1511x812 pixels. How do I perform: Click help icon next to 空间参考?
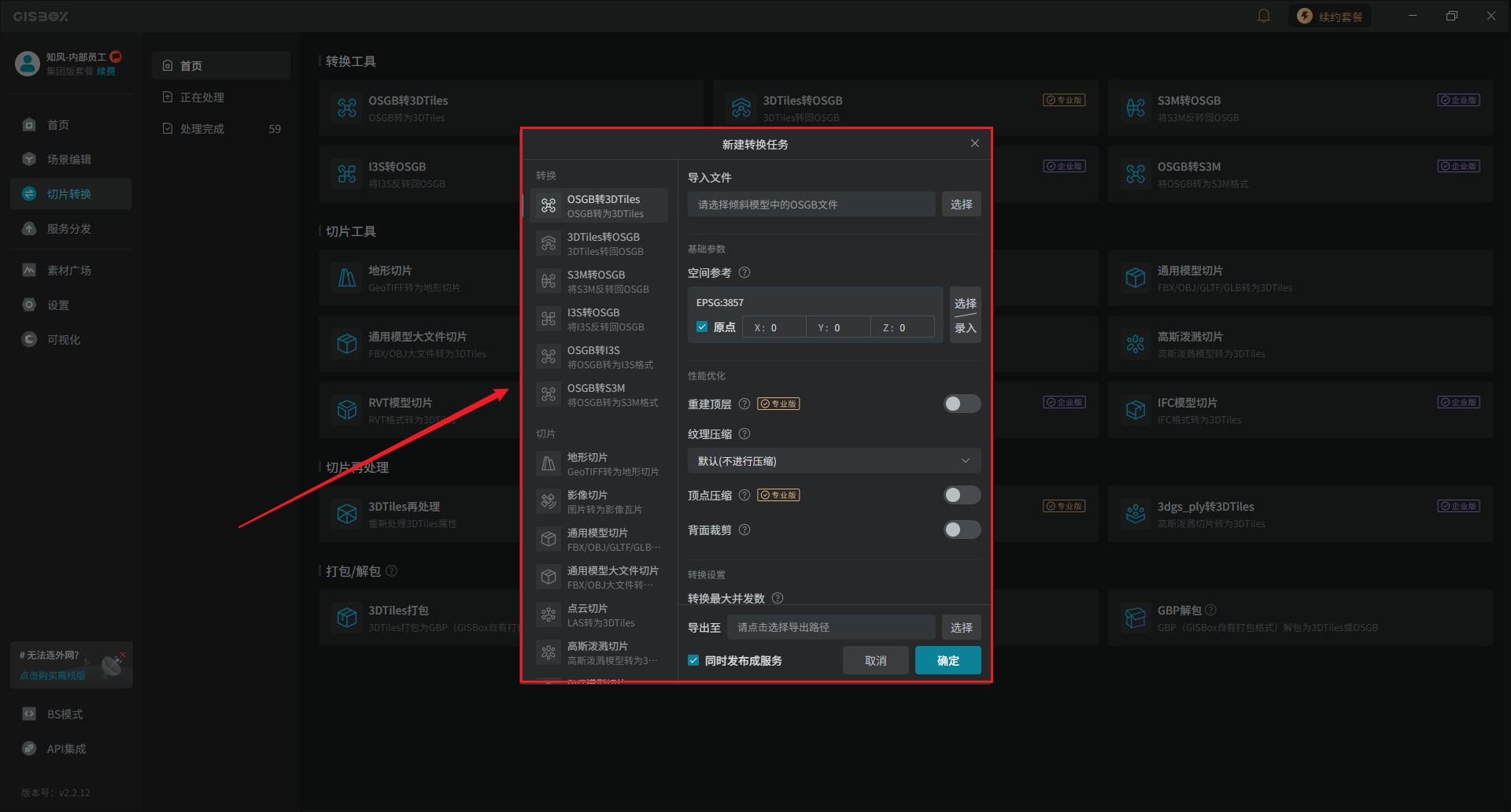744,272
